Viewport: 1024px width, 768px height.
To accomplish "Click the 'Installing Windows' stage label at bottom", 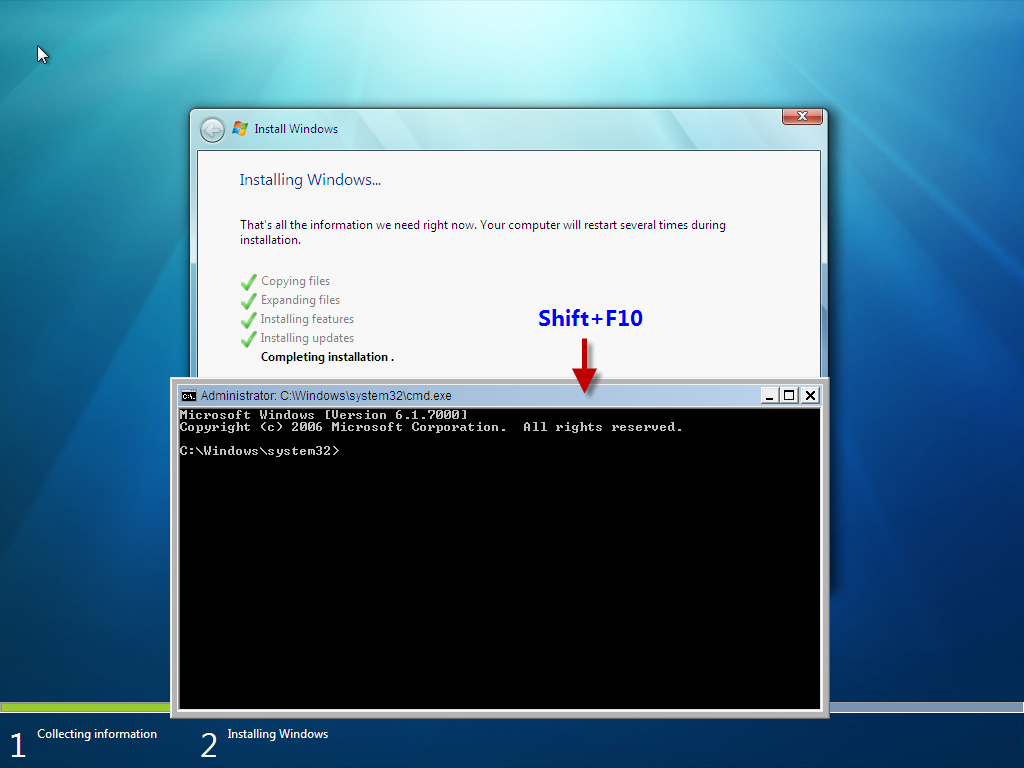I will coord(278,734).
